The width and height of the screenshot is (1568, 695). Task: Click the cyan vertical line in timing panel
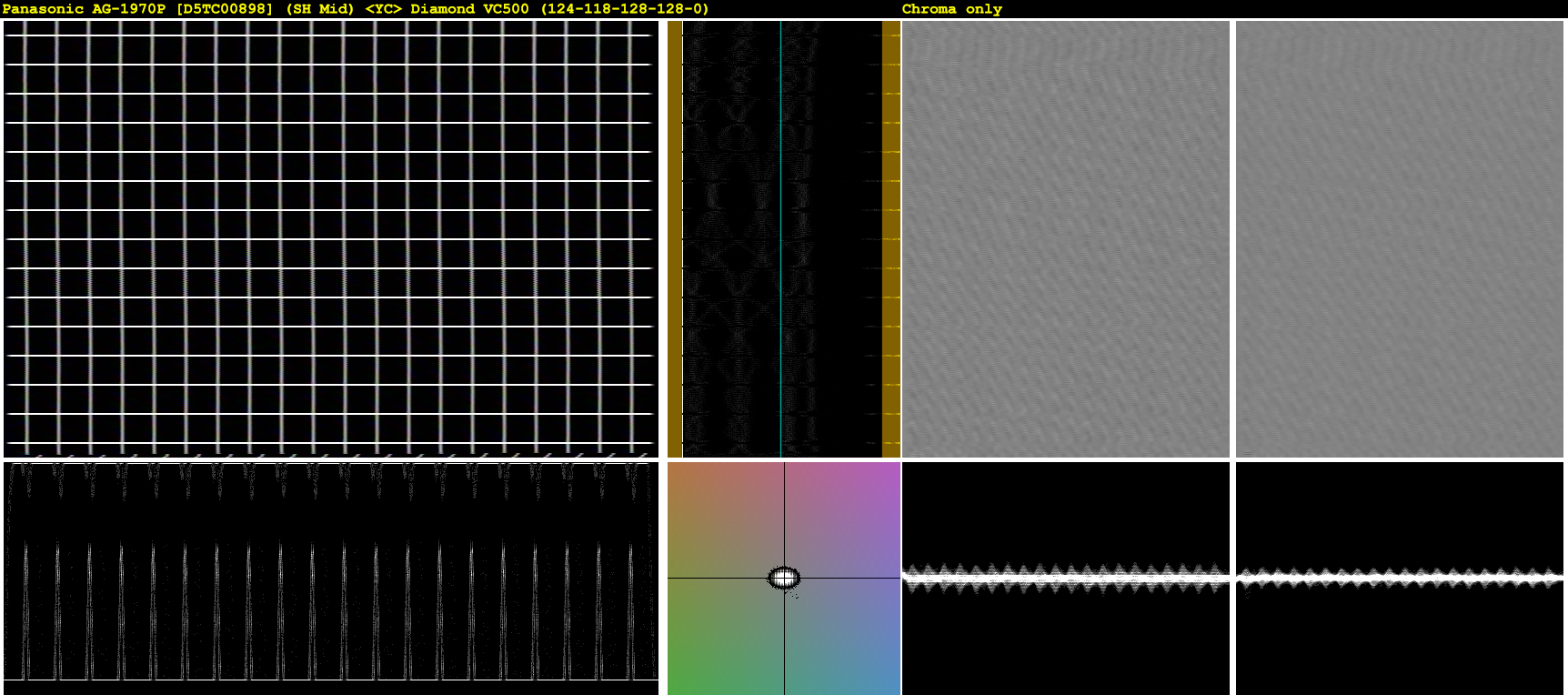(780, 238)
